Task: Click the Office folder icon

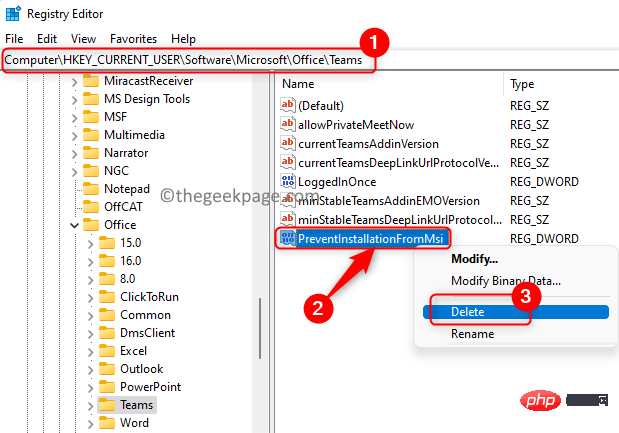Action: coord(91,225)
